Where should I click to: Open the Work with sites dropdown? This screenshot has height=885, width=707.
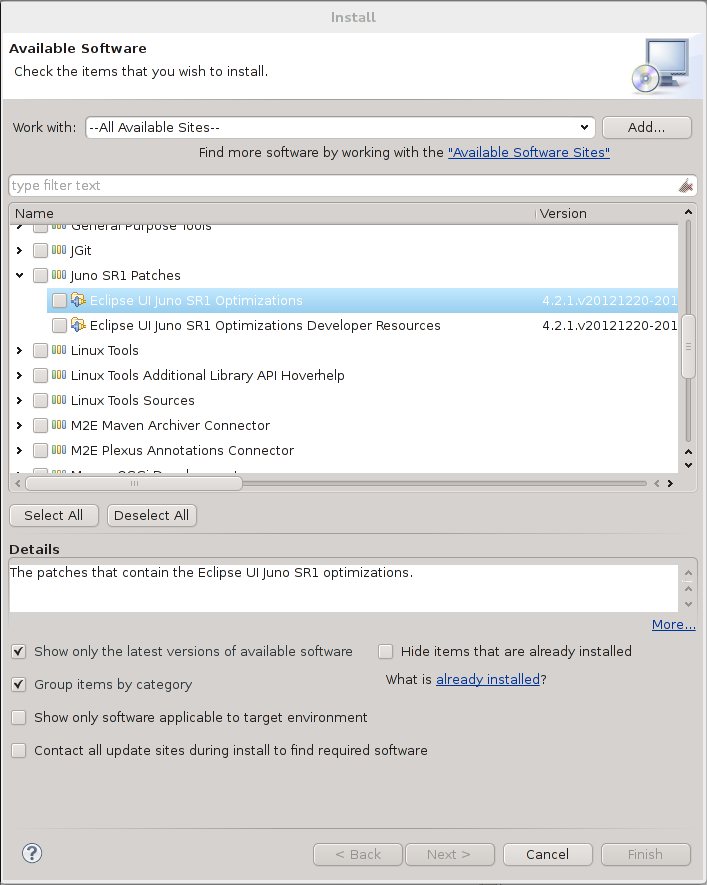coord(584,128)
